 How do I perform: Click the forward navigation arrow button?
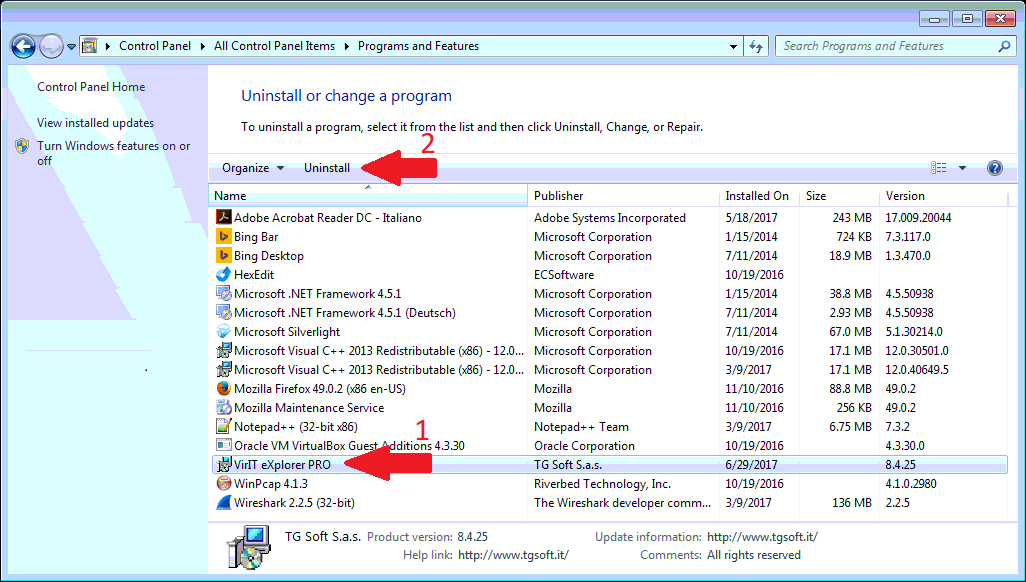pos(51,46)
